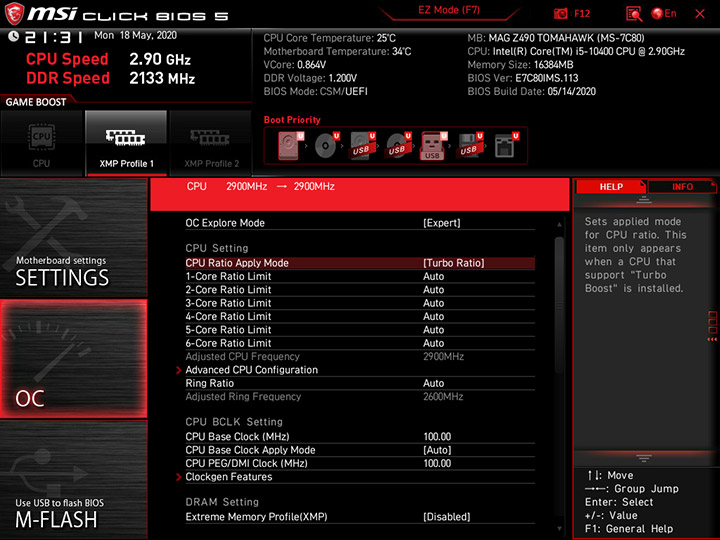Click the date Mon 18 May, 2020
The height and width of the screenshot is (540, 720).
135,35
